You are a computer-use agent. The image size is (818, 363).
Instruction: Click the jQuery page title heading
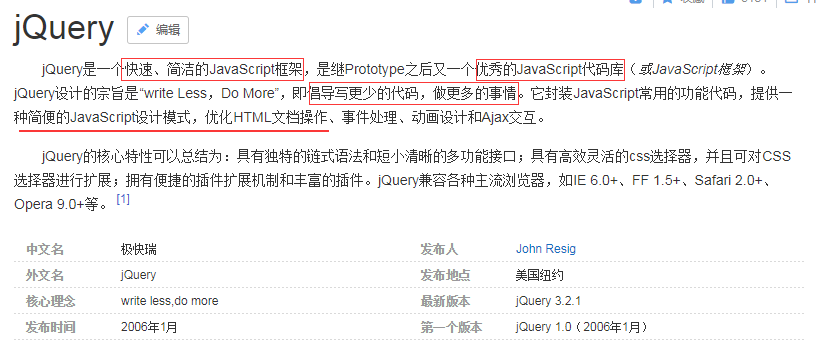64,28
